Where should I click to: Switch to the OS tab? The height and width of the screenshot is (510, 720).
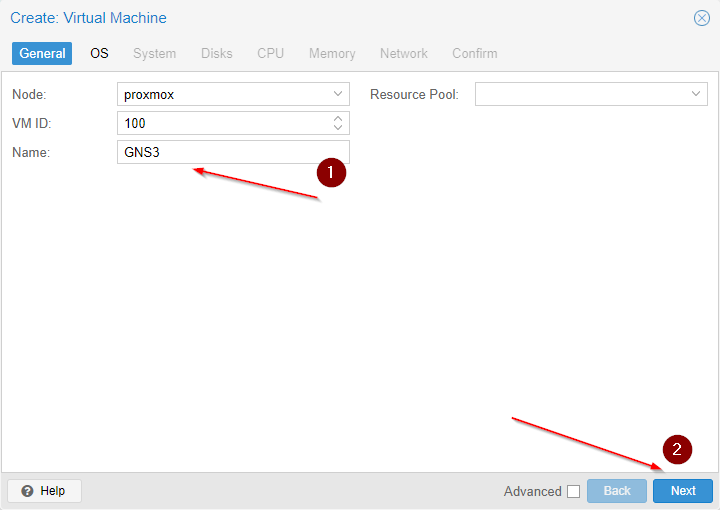[99, 53]
